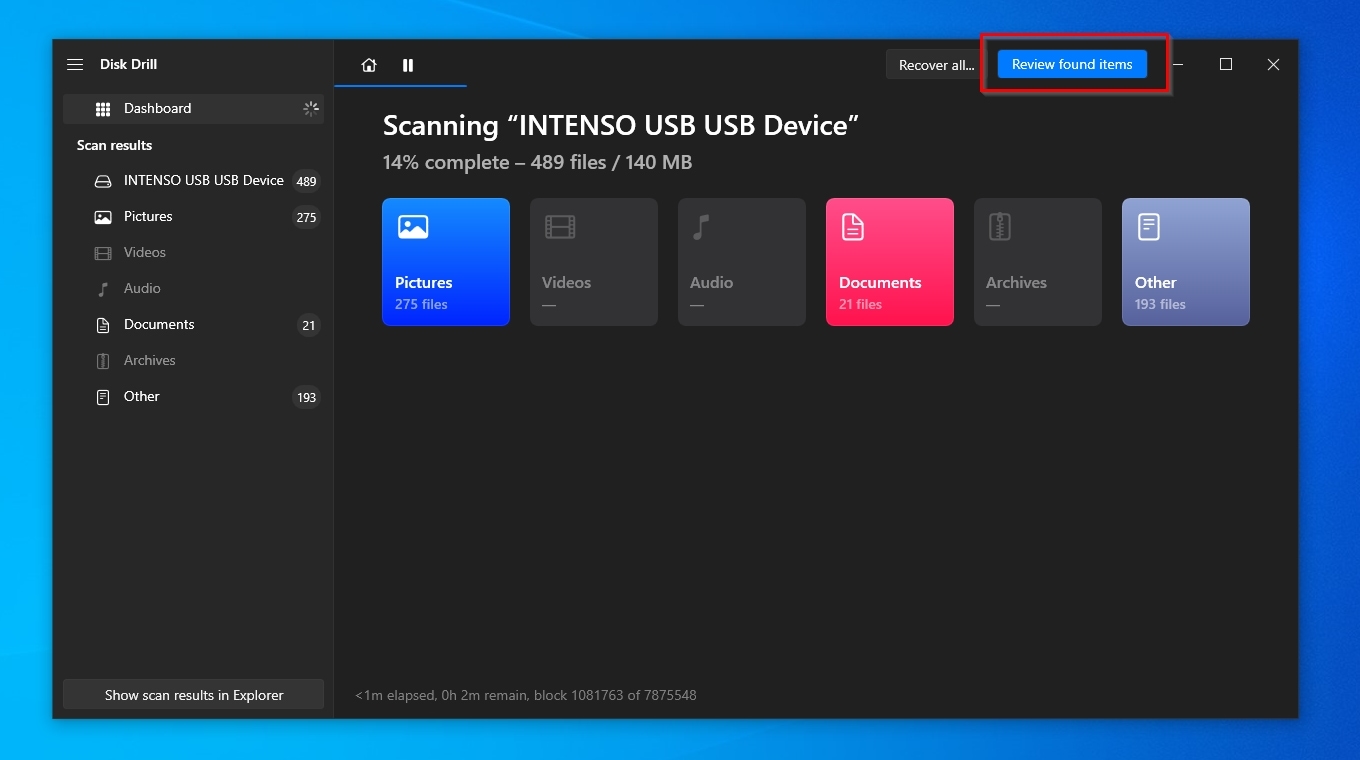Close the Disk Drill window

click(1273, 64)
